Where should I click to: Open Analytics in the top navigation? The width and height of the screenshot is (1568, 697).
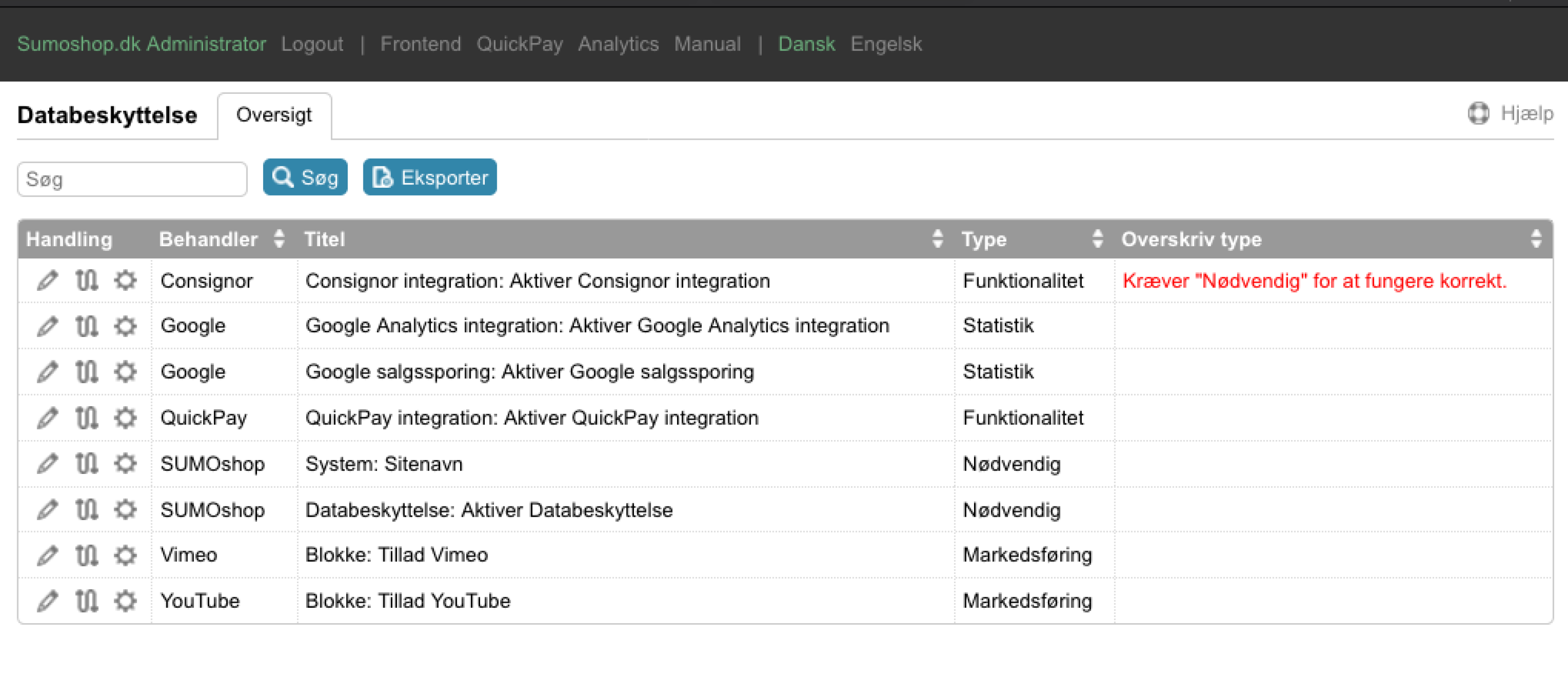click(618, 44)
